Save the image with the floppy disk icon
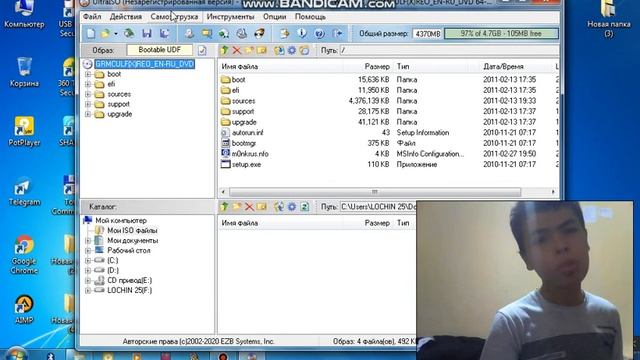Image resolution: width=640 pixels, height=360 pixels. tap(147, 33)
